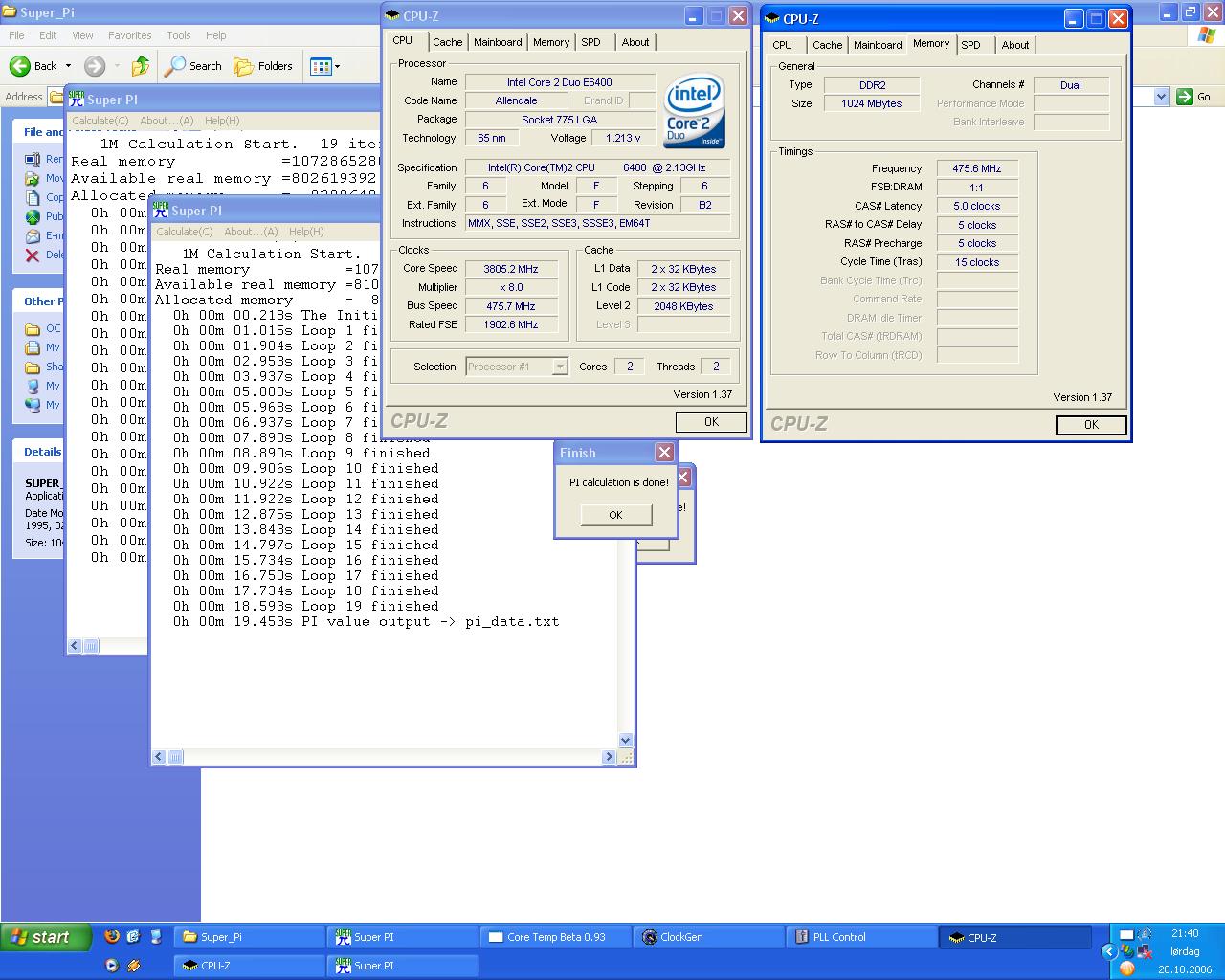Click the front Super PI scroll down arrow
1225x980 pixels.
coord(626,740)
